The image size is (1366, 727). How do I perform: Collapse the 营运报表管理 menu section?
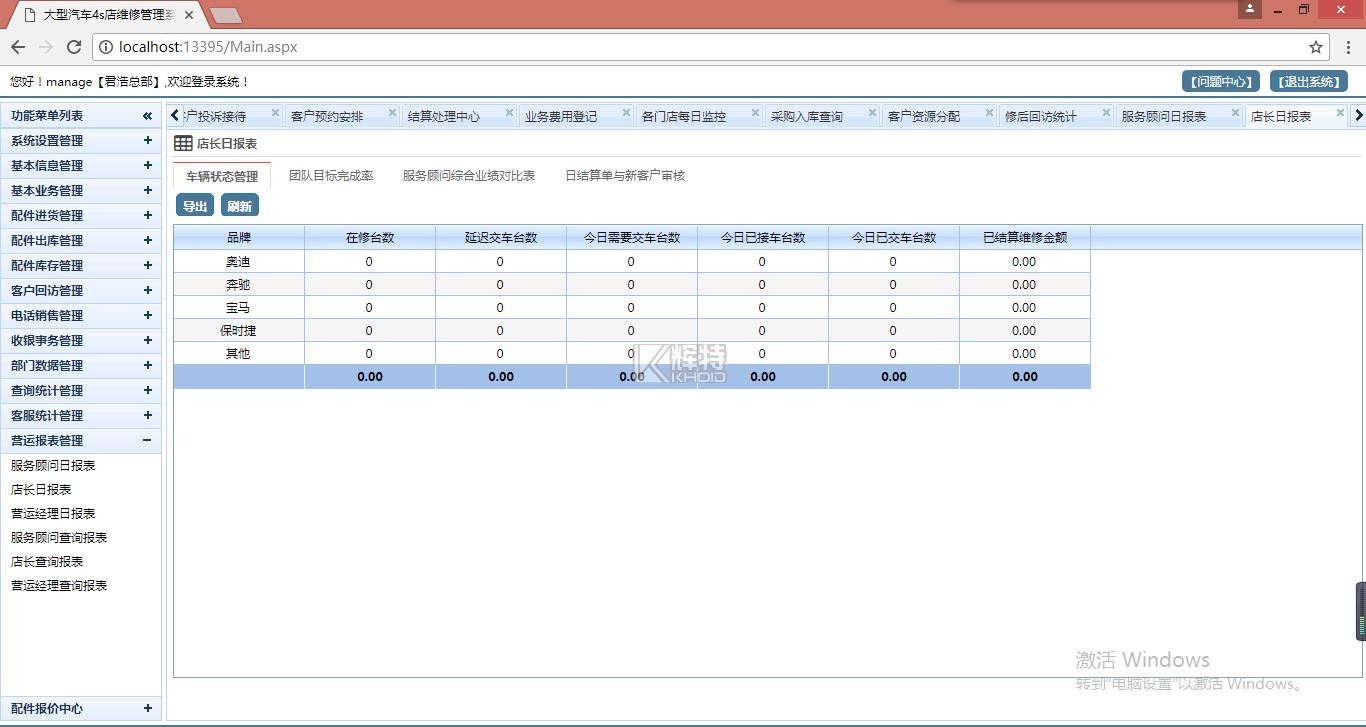[147, 441]
